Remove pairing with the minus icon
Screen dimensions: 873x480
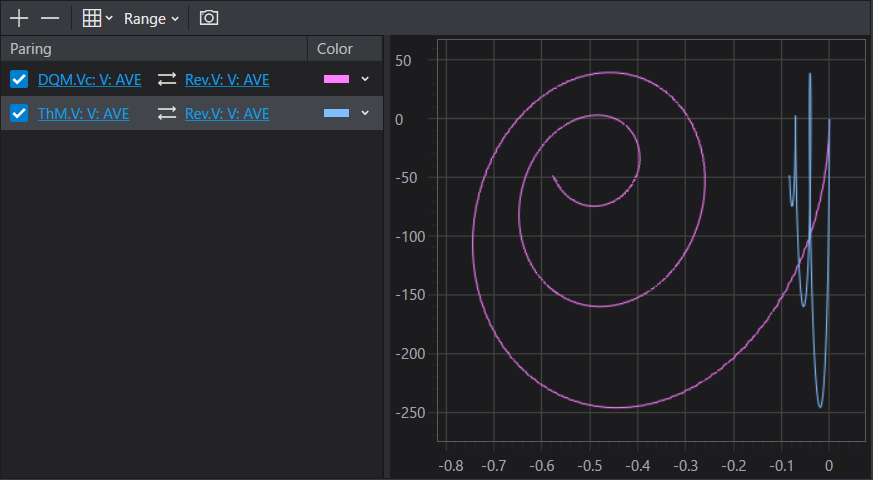pos(50,18)
